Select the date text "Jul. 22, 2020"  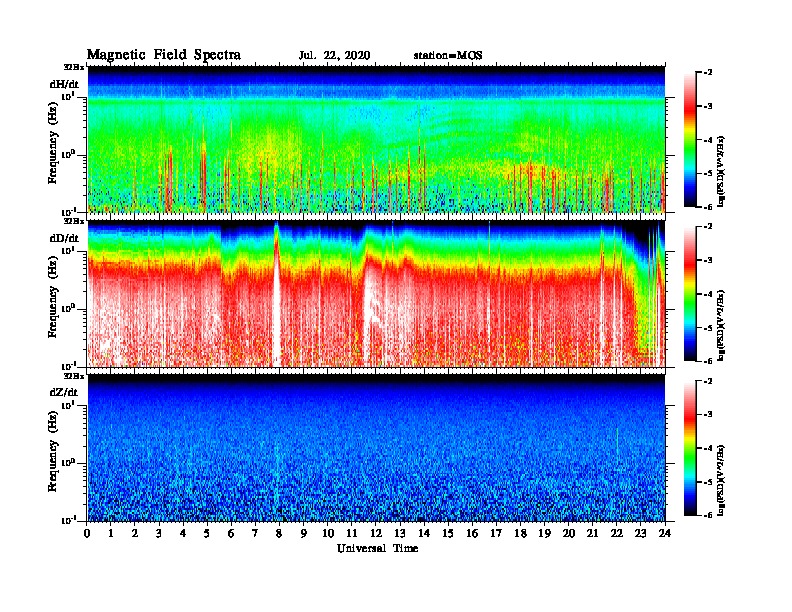[334, 56]
